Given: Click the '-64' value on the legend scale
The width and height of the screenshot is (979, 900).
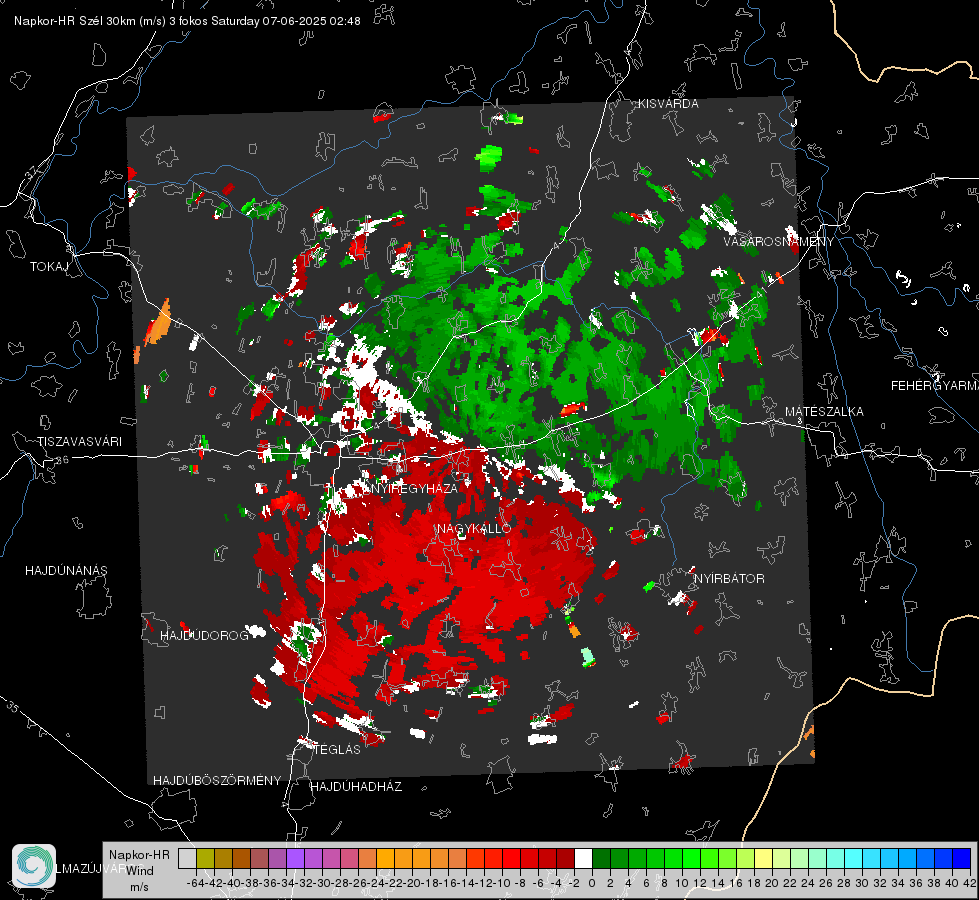Looking at the screenshot, I should coord(196,883).
